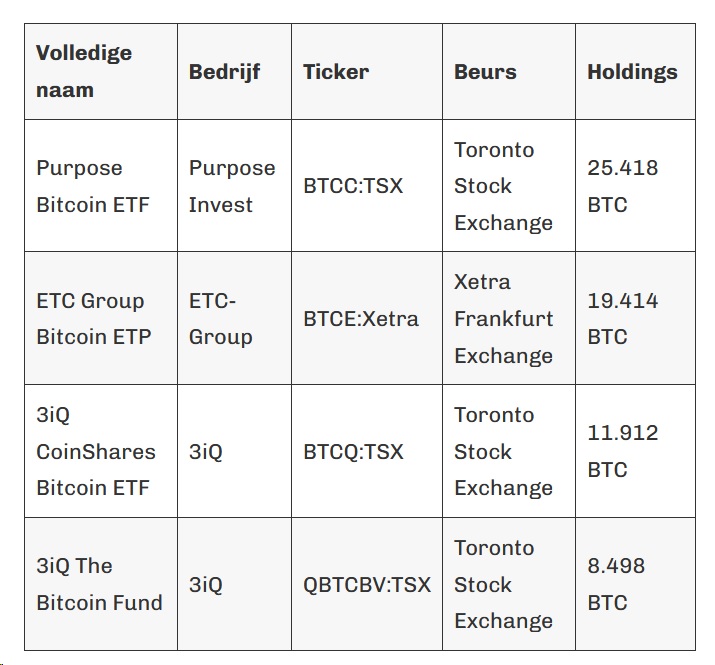Click the BTCE:Xetra ticker cell
This screenshot has height=665, width=715.
point(367,318)
